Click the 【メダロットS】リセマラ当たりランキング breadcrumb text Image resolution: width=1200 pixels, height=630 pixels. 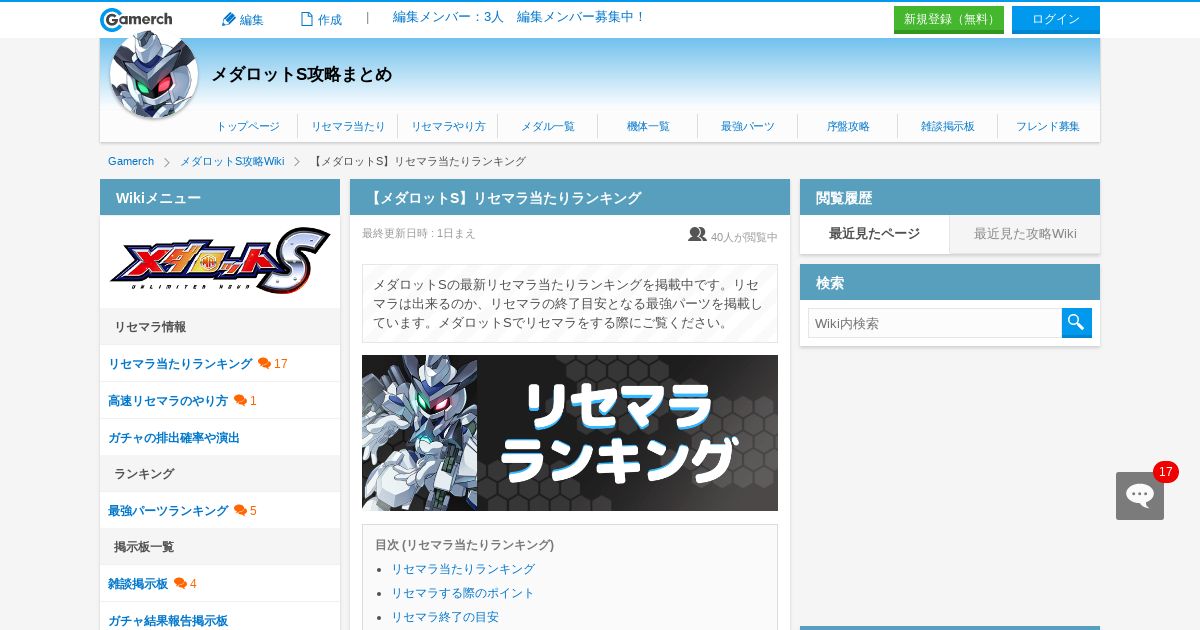pos(418,161)
